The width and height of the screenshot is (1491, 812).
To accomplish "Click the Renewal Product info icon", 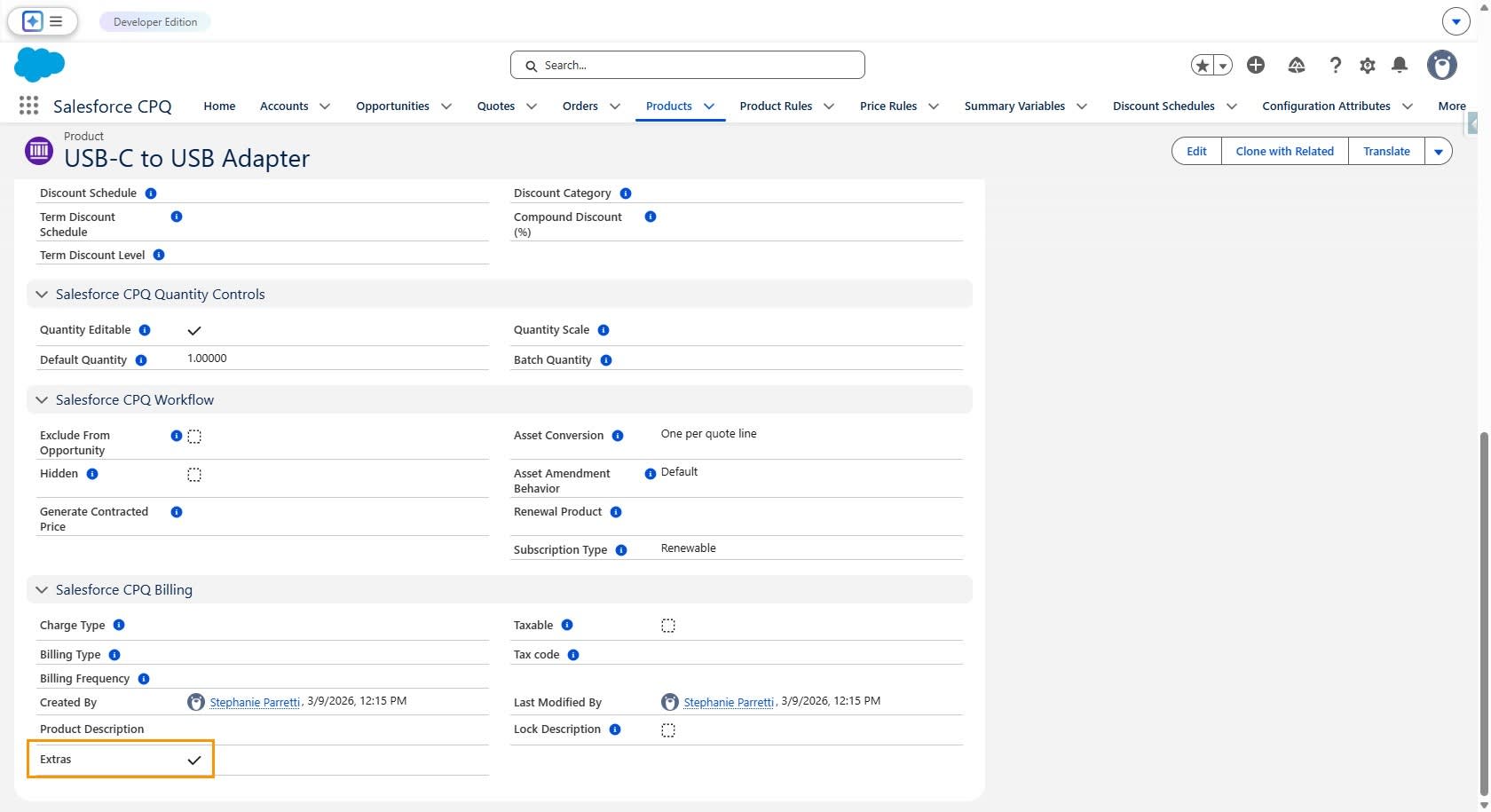I will pos(616,512).
